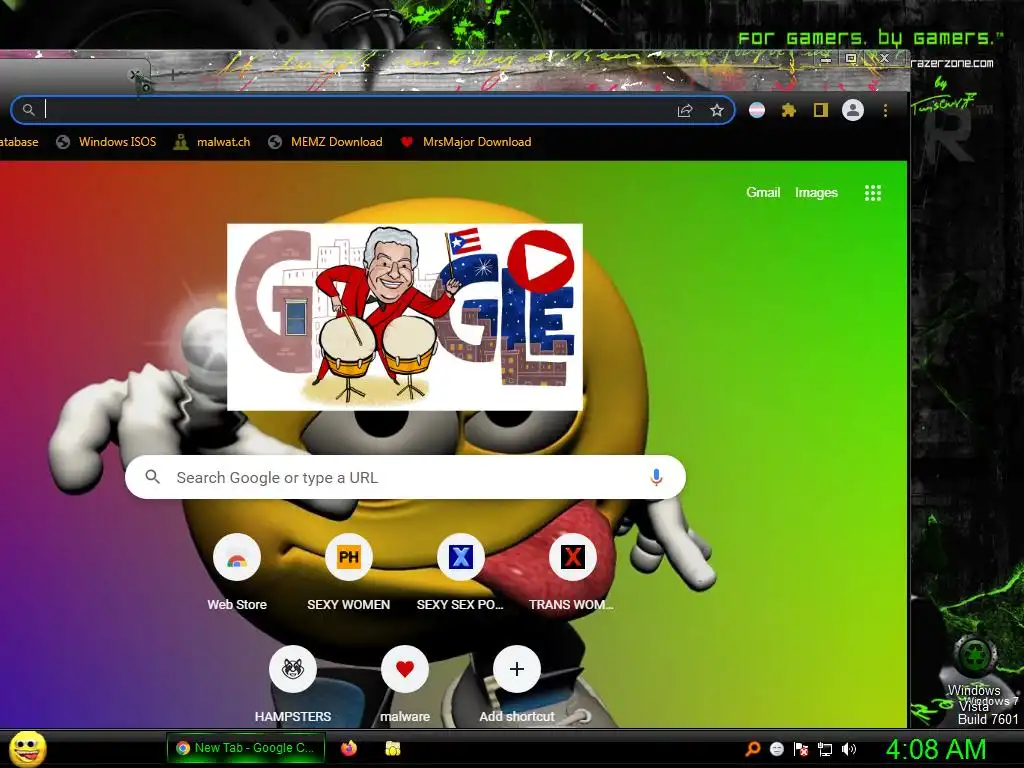This screenshot has width=1024, height=768.
Task: Open Chrome's three-dot menu
Action: 886,110
